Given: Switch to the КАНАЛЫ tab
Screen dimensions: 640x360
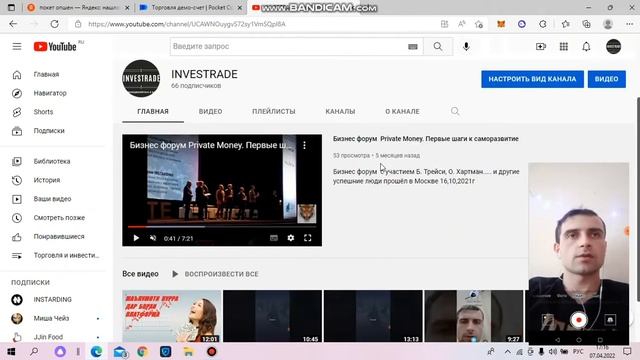Looking at the screenshot, I should click(340, 111).
